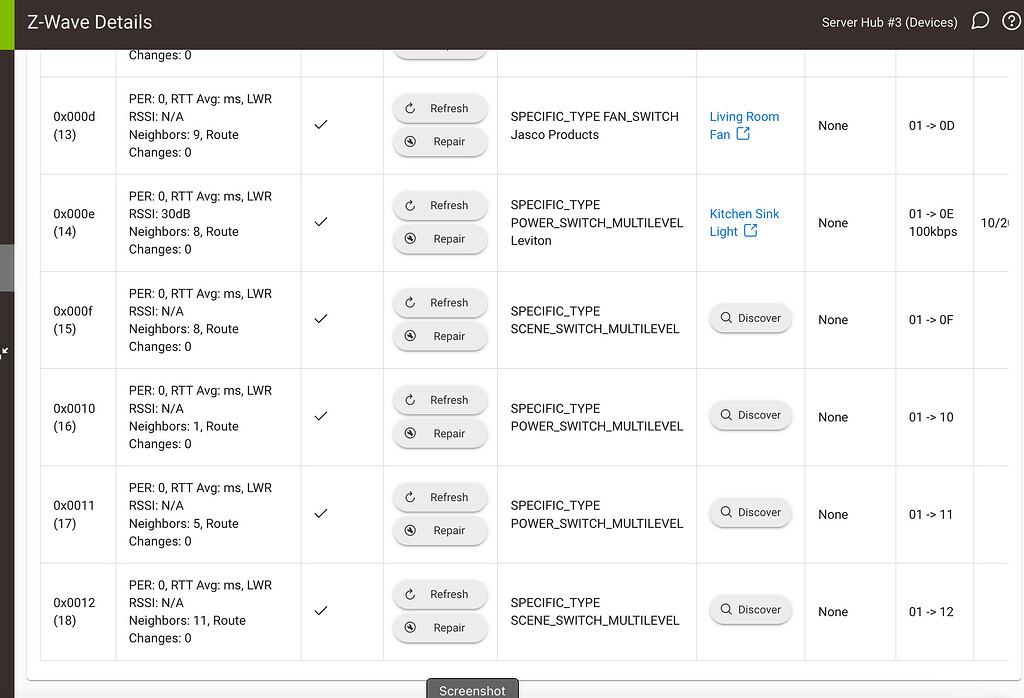The width and height of the screenshot is (1024, 698).
Task: Click the gray sidebar scroll handle
Action: coord(6,268)
